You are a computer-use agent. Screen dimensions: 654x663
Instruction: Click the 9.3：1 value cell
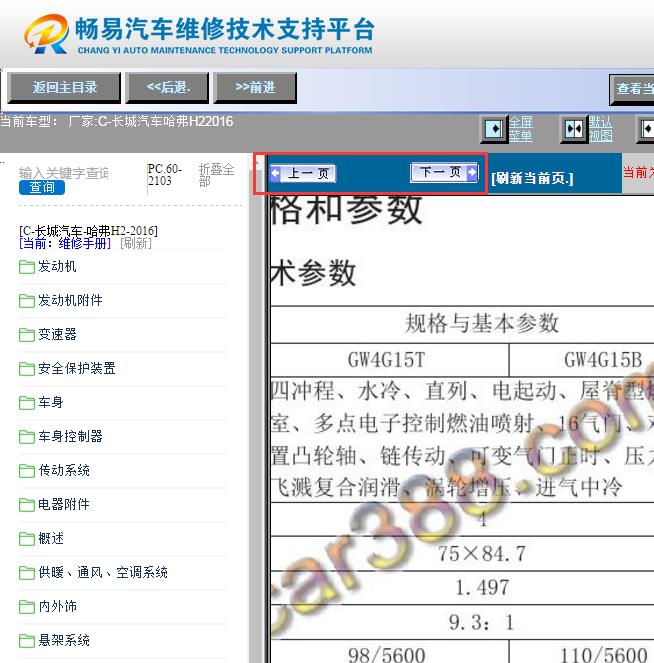462,622
